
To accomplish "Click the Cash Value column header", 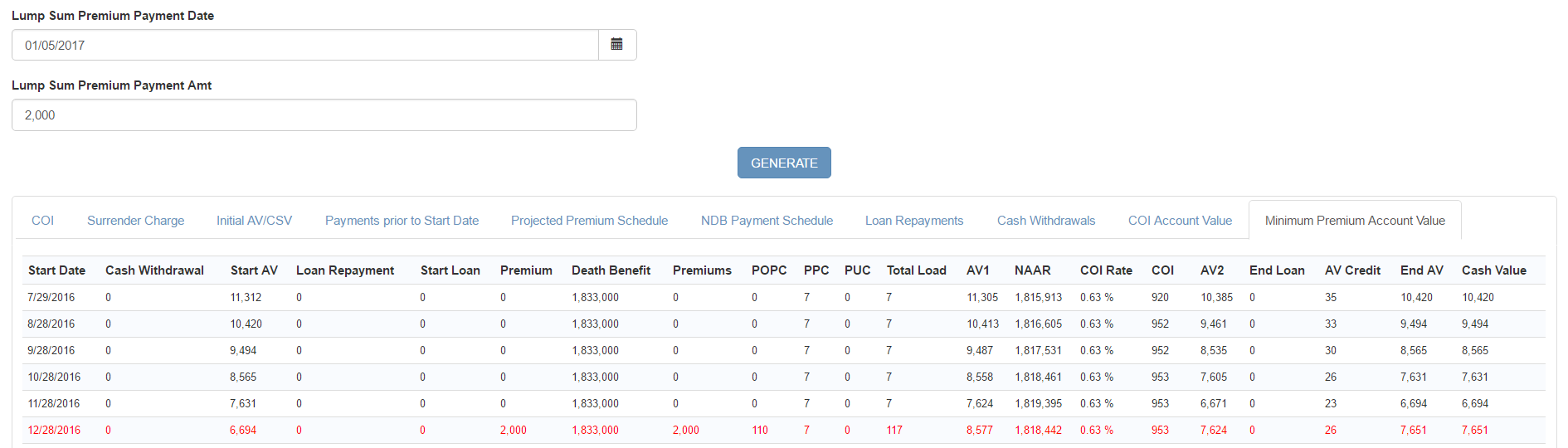I will (x=1493, y=270).
